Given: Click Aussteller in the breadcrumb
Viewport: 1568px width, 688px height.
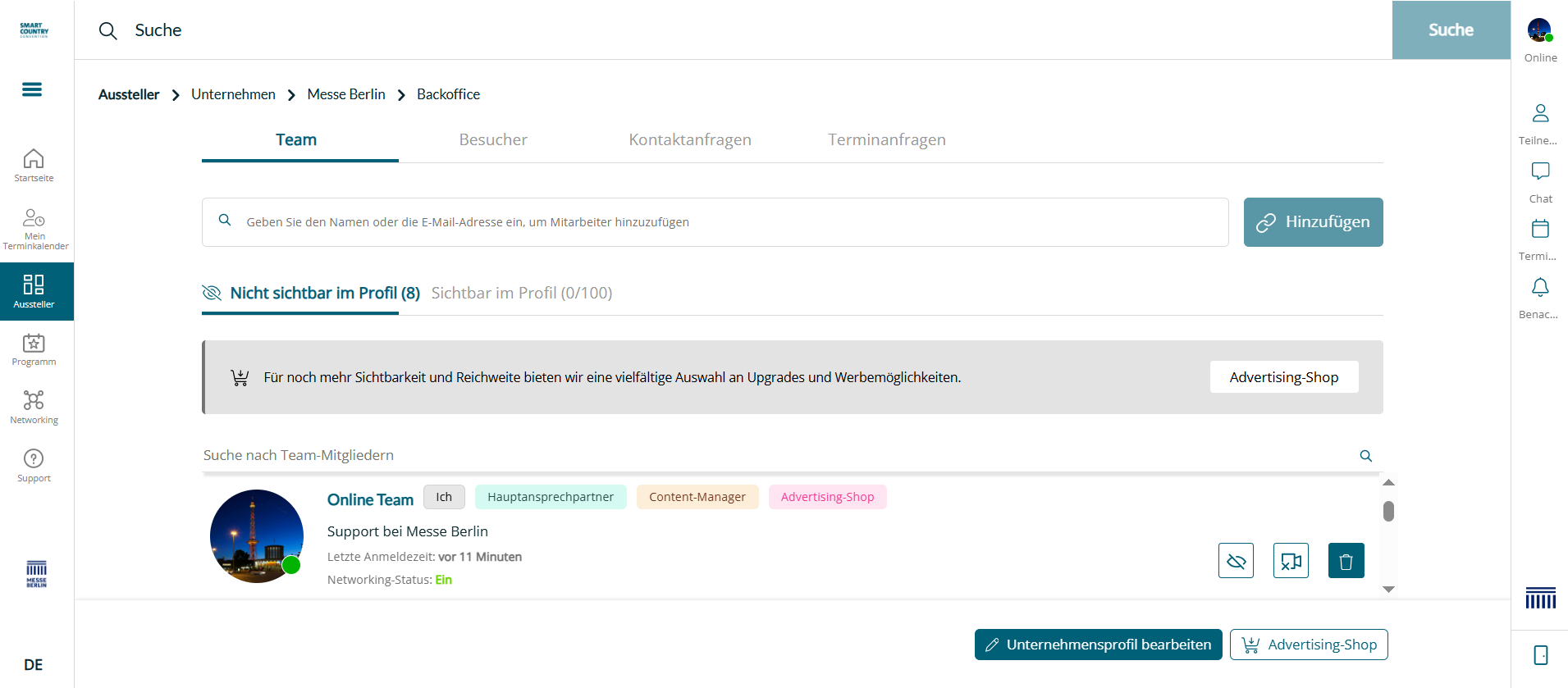Looking at the screenshot, I should tap(129, 94).
